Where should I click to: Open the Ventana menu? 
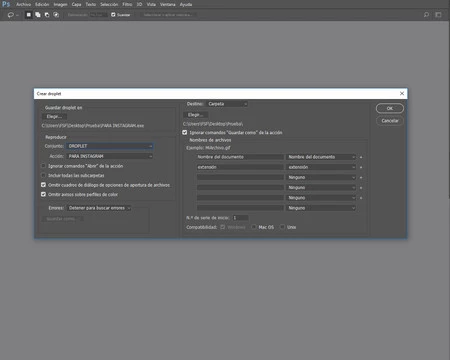(x=168, y=4)
